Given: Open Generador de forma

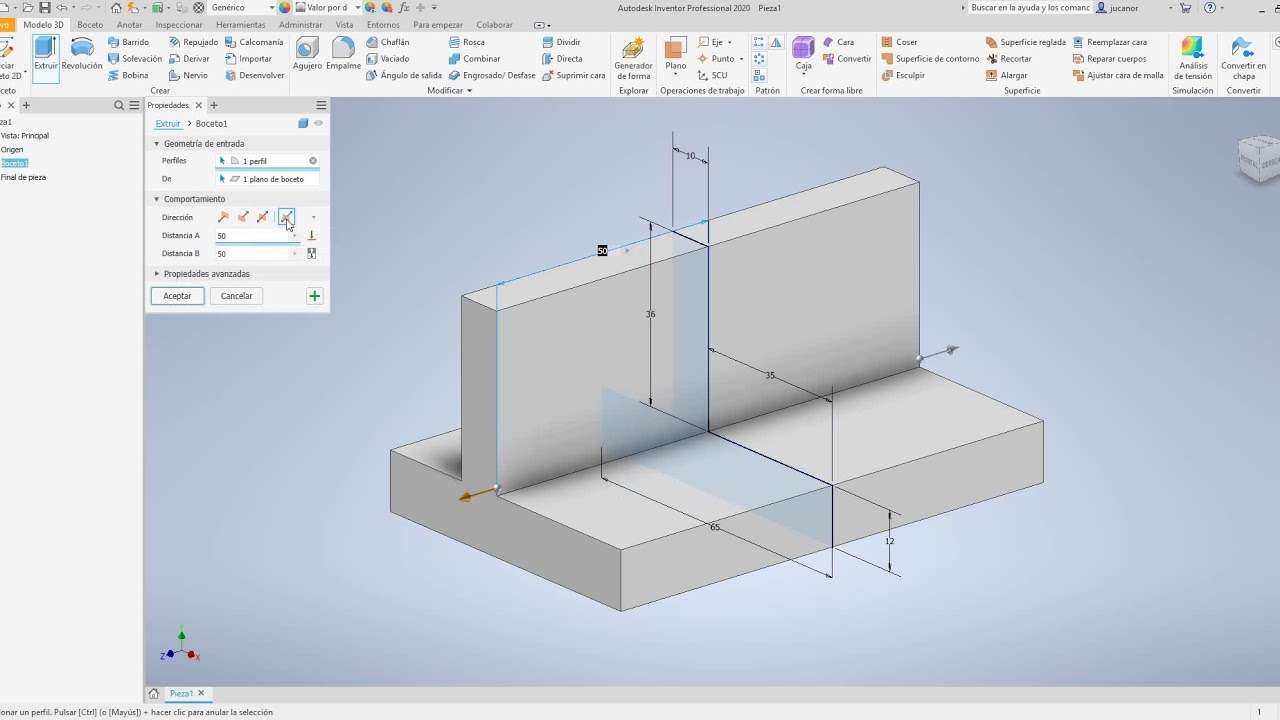Looking at the screenshot, I should pyautogui.click(x=633, y=59).
